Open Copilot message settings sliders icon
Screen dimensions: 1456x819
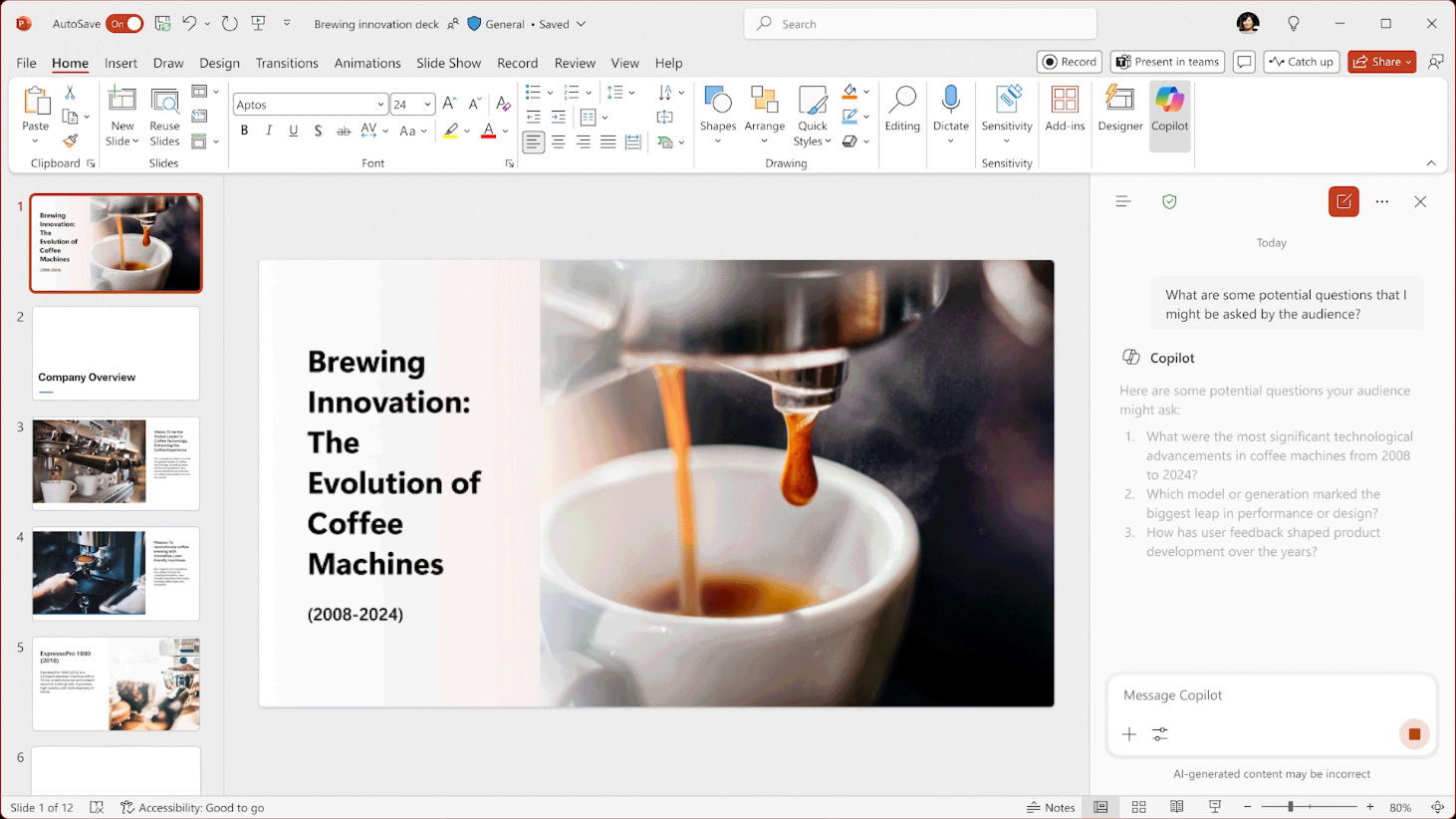tap(1160, 734)
